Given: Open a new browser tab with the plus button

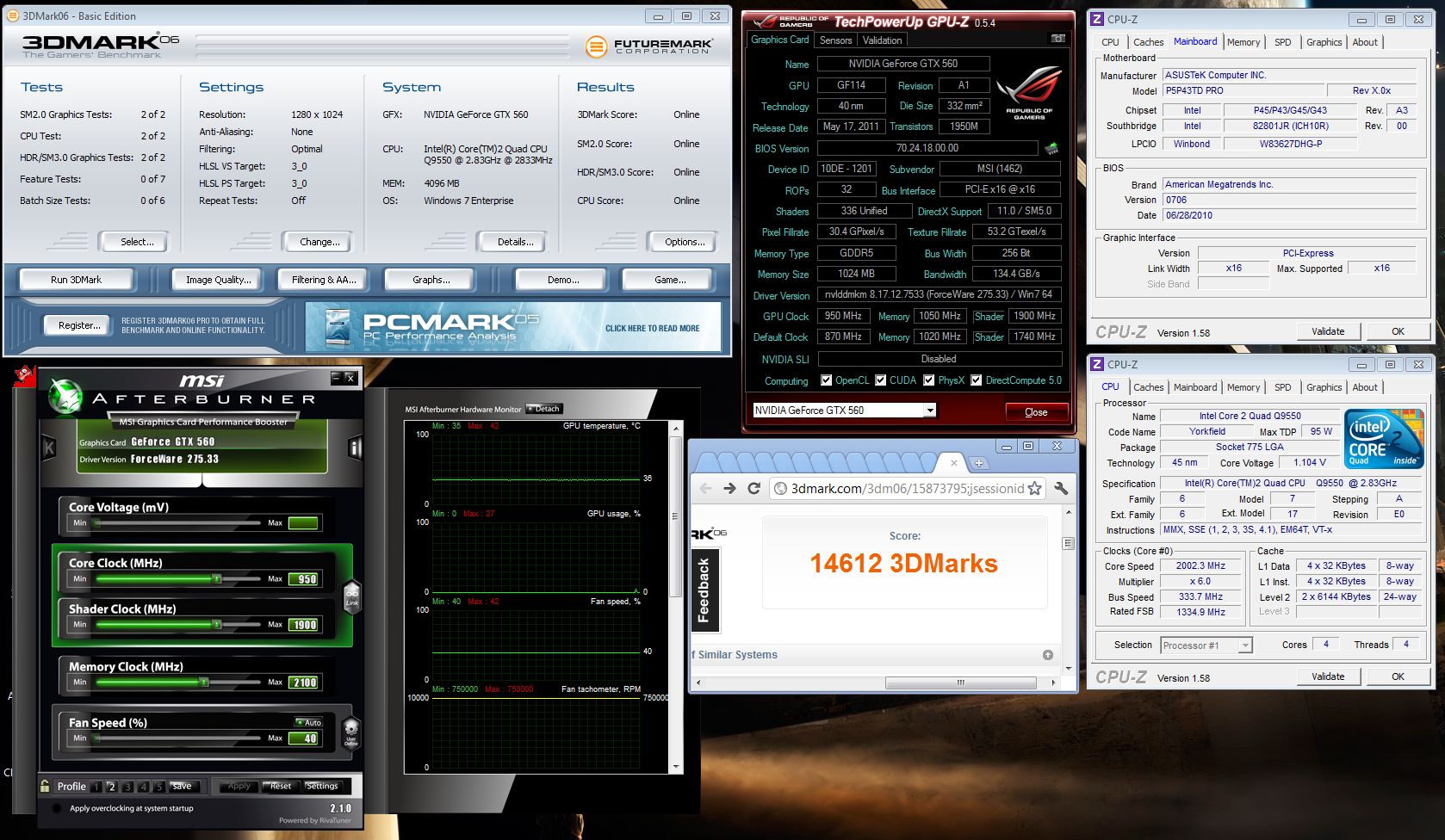Looking at the screenshot, I should (x=979, y=463).
